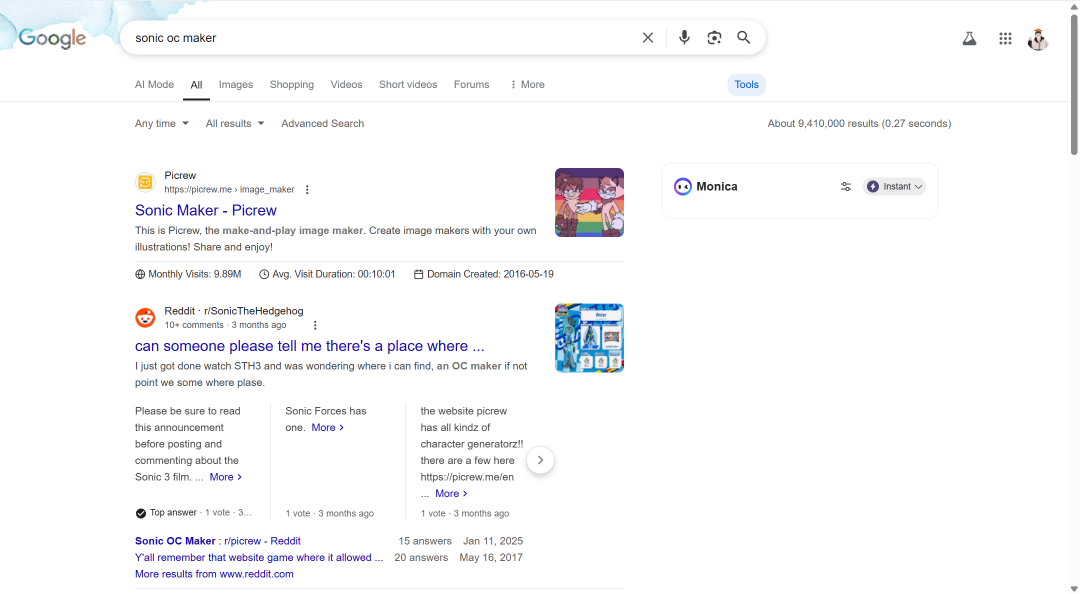Open Google account avatar

click(x=1038, y=39)
